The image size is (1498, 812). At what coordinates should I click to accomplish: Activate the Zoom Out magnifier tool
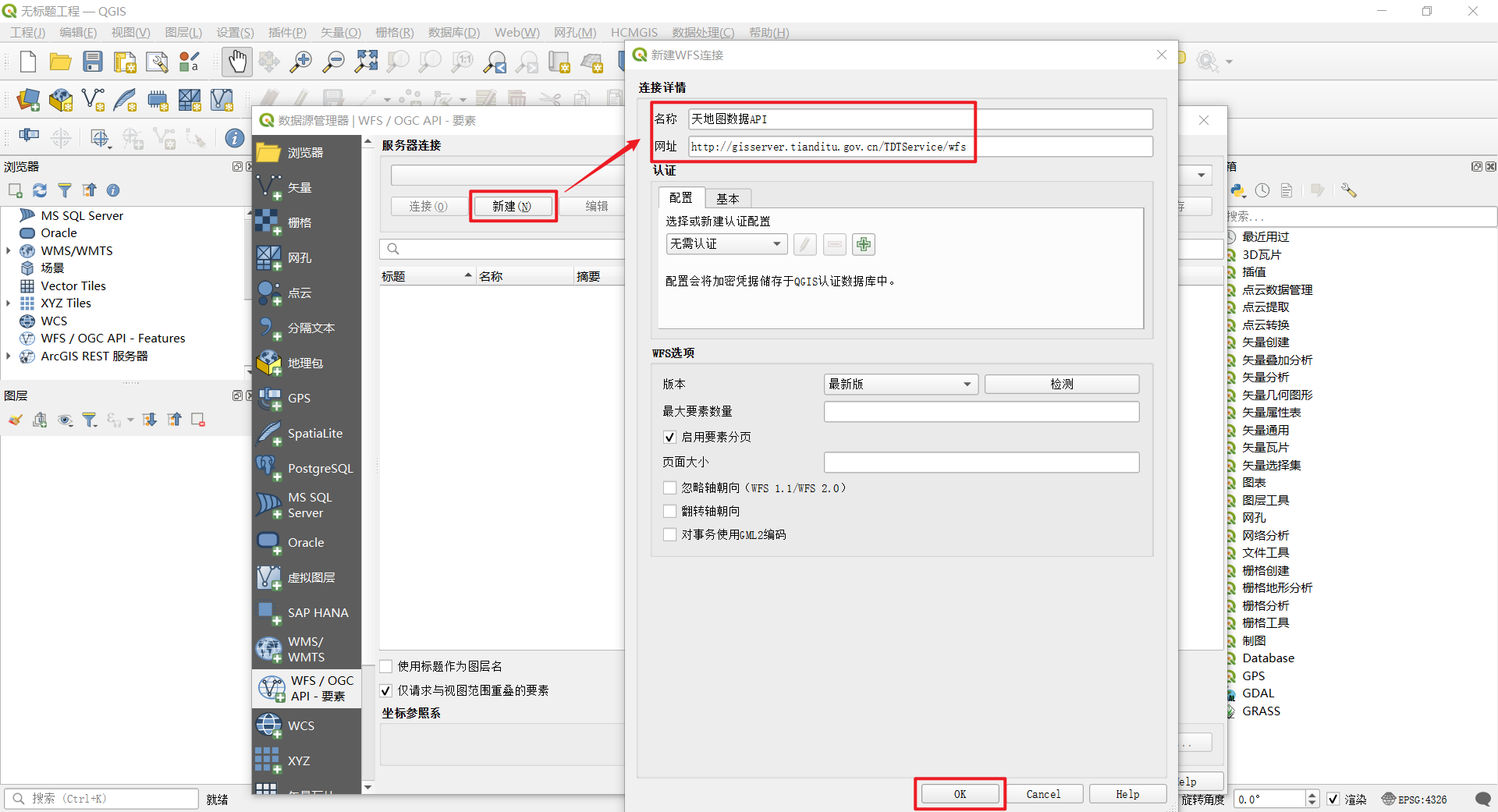tap(333, 62)
